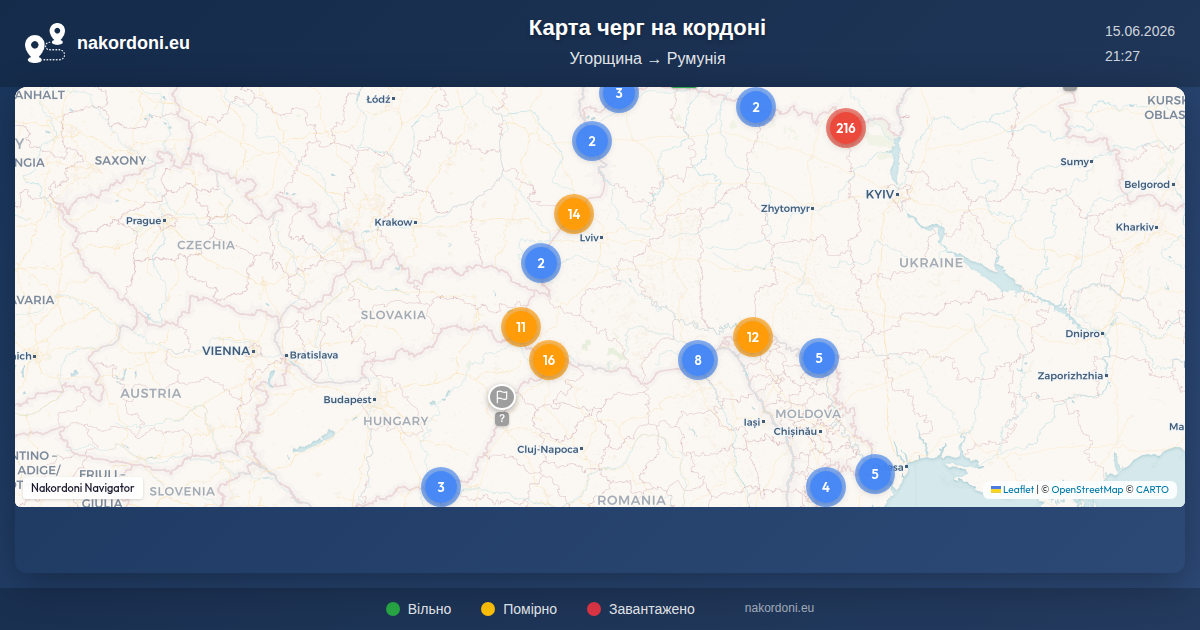This screenshot has height=630, width=1200.
Task: Select the gray flag marker near Hungary
Action: click(x=502, y=398)
